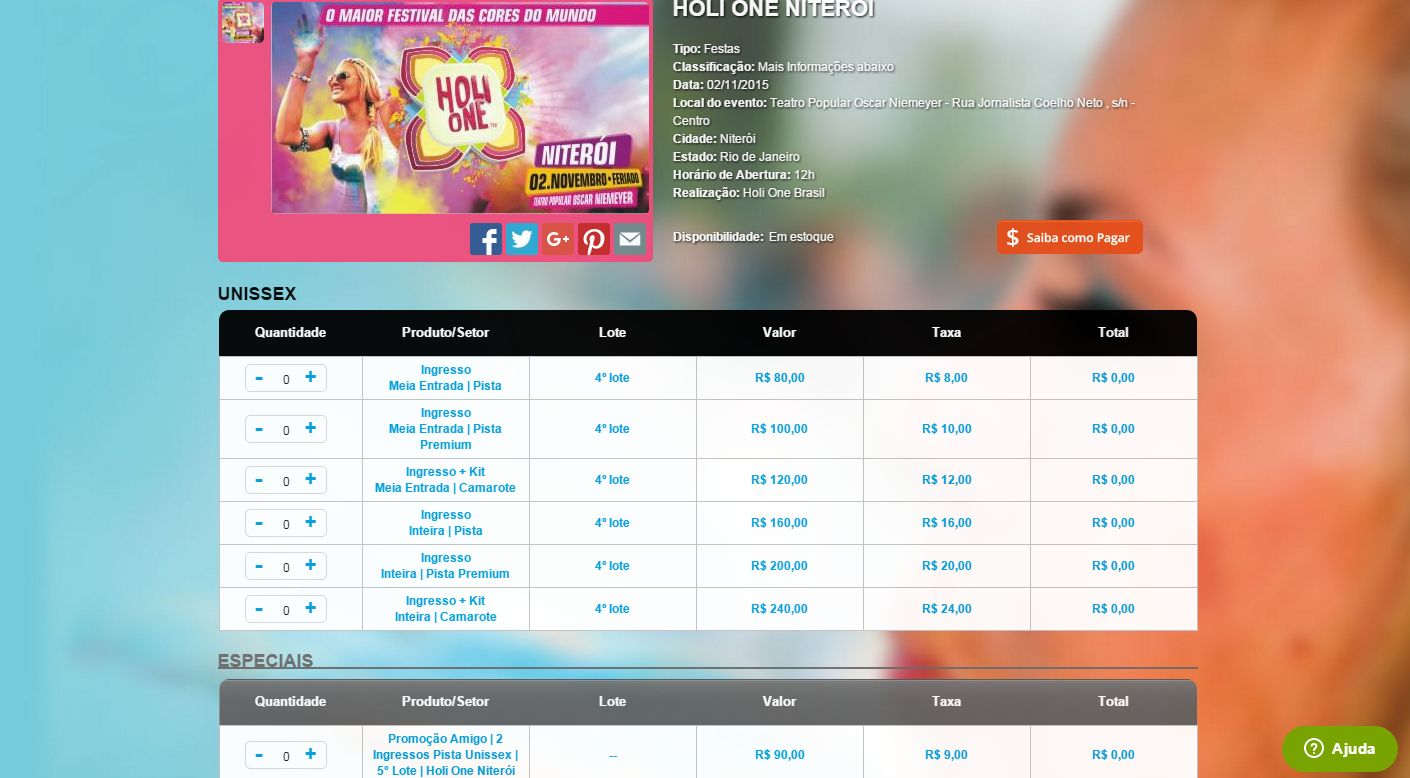Image resolution: width=1410 pixels, height=778 pixels.
Task: Decrease quantity for Meia Entrada Pista R$ 80,00
Action: pyautogui.click(x=259, y=377)
